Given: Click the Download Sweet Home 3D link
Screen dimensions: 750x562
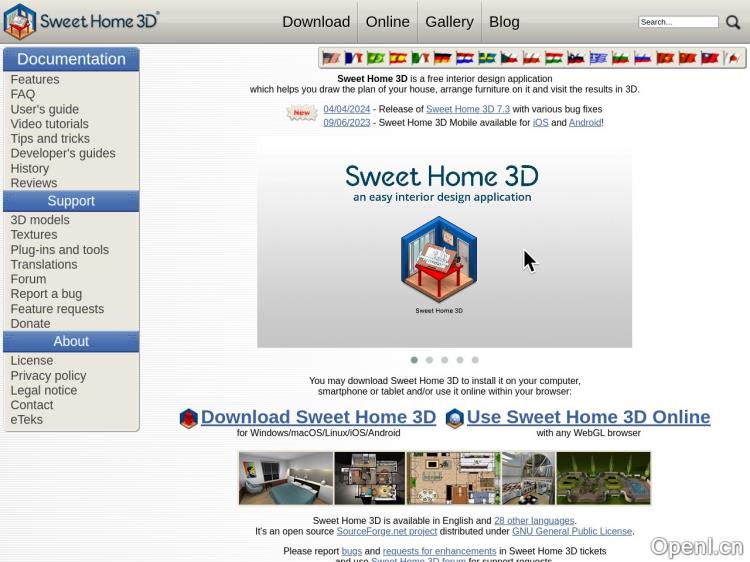Looking at the screenshot, I should [318, 417].
